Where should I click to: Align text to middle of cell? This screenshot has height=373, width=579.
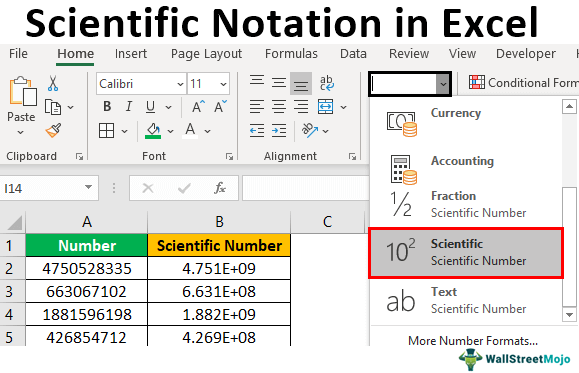[279, 83]
